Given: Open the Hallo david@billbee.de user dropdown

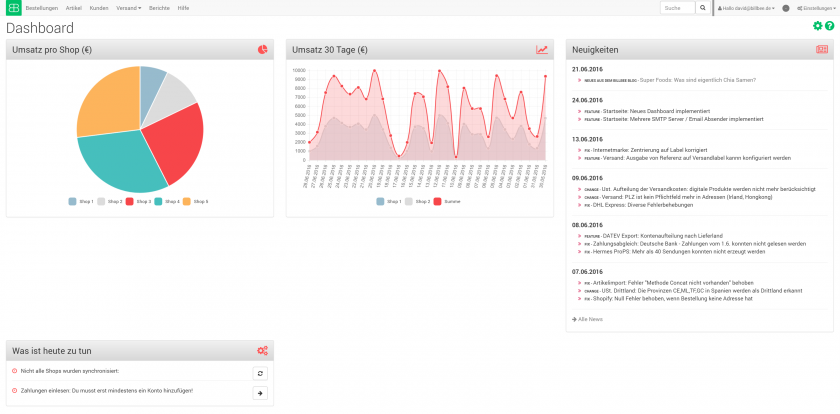Looking at the screenshot, I should [x=746, y=9].
